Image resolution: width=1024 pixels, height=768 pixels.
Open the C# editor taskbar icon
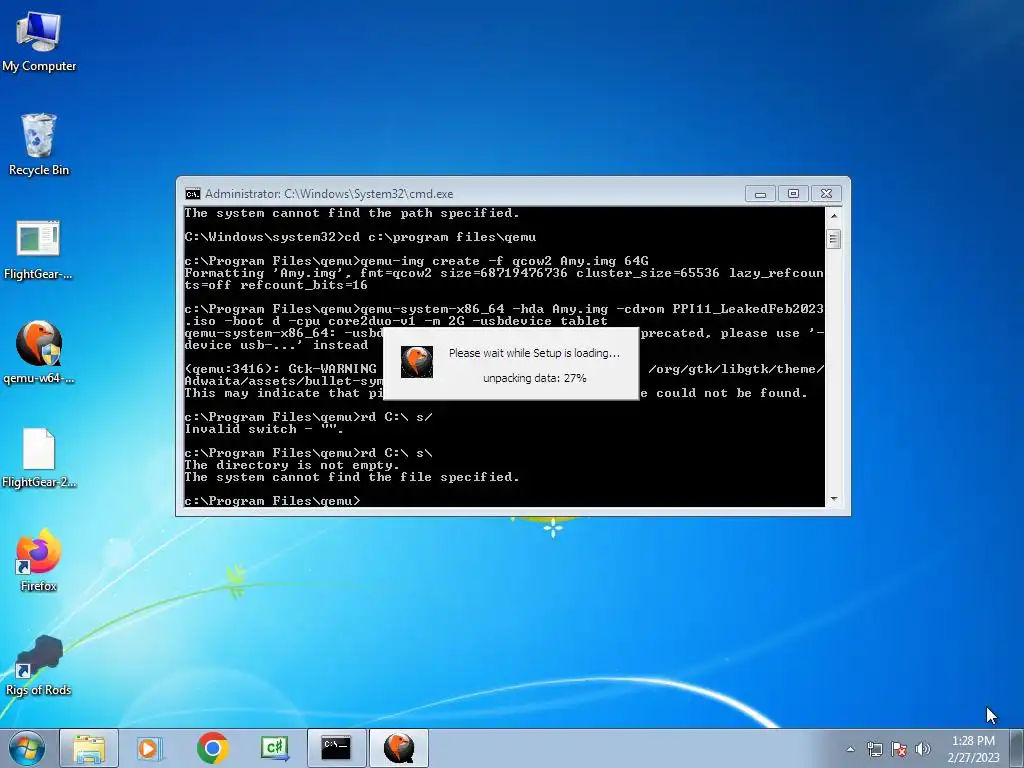pyautogui.click(x=275, y=748)
